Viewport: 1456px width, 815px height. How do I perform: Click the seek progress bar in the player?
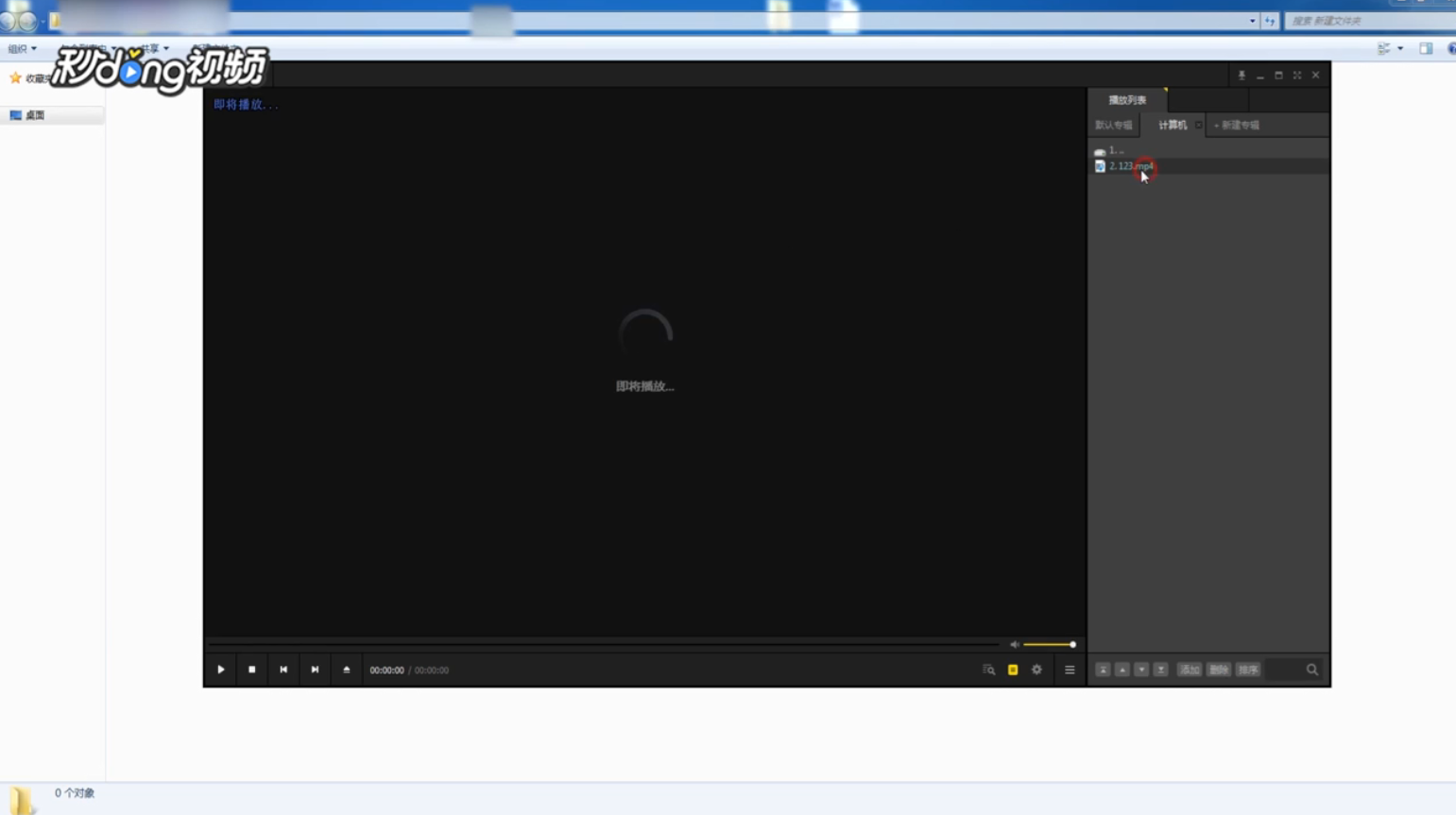(x=604, y=644)
